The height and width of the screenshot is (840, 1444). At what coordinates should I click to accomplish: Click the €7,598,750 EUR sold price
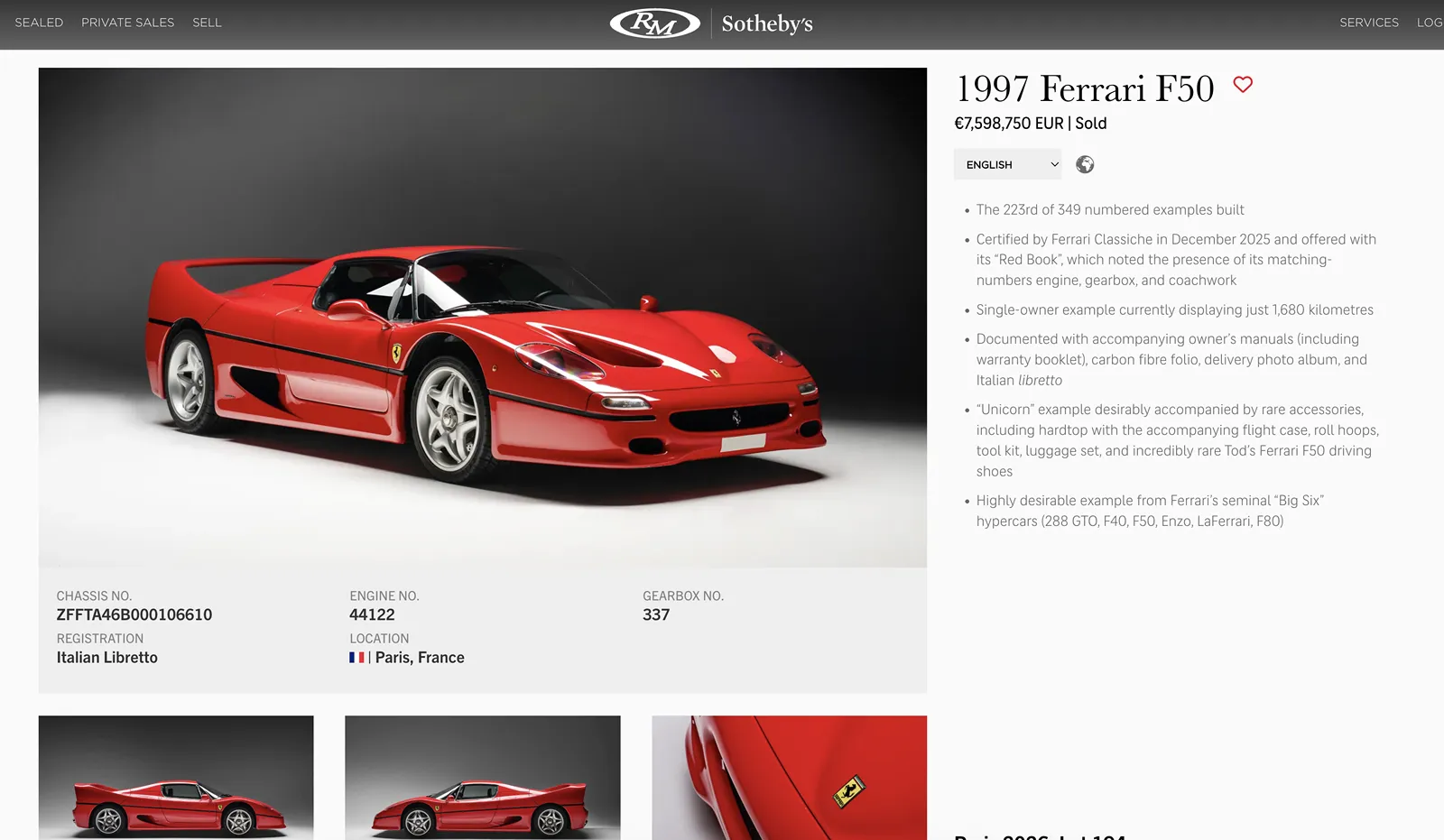[x=1031, y=124]
